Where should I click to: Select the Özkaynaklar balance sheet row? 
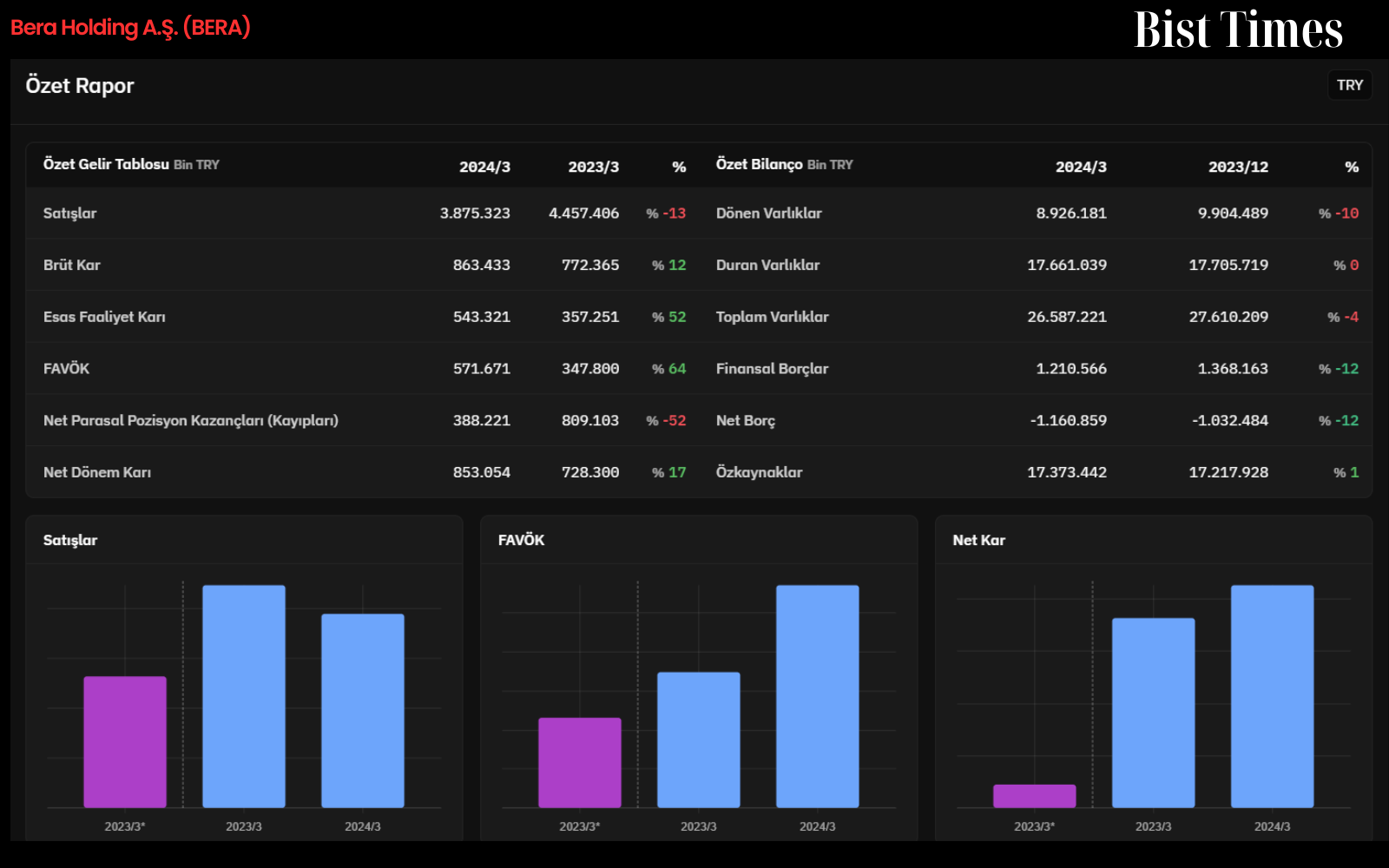click(1037, 472)
